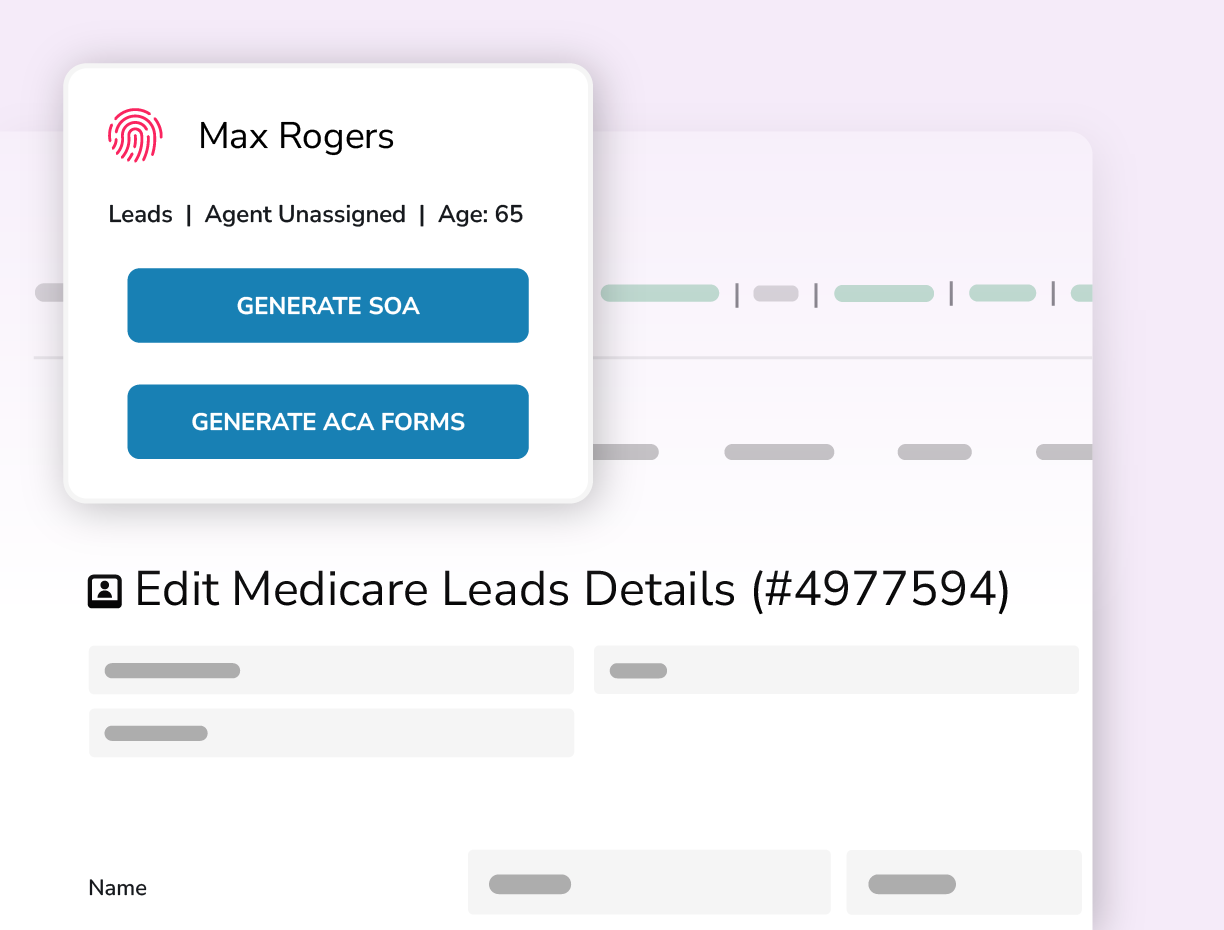Click the top-right input field under the heading

[x=836, y=670]
